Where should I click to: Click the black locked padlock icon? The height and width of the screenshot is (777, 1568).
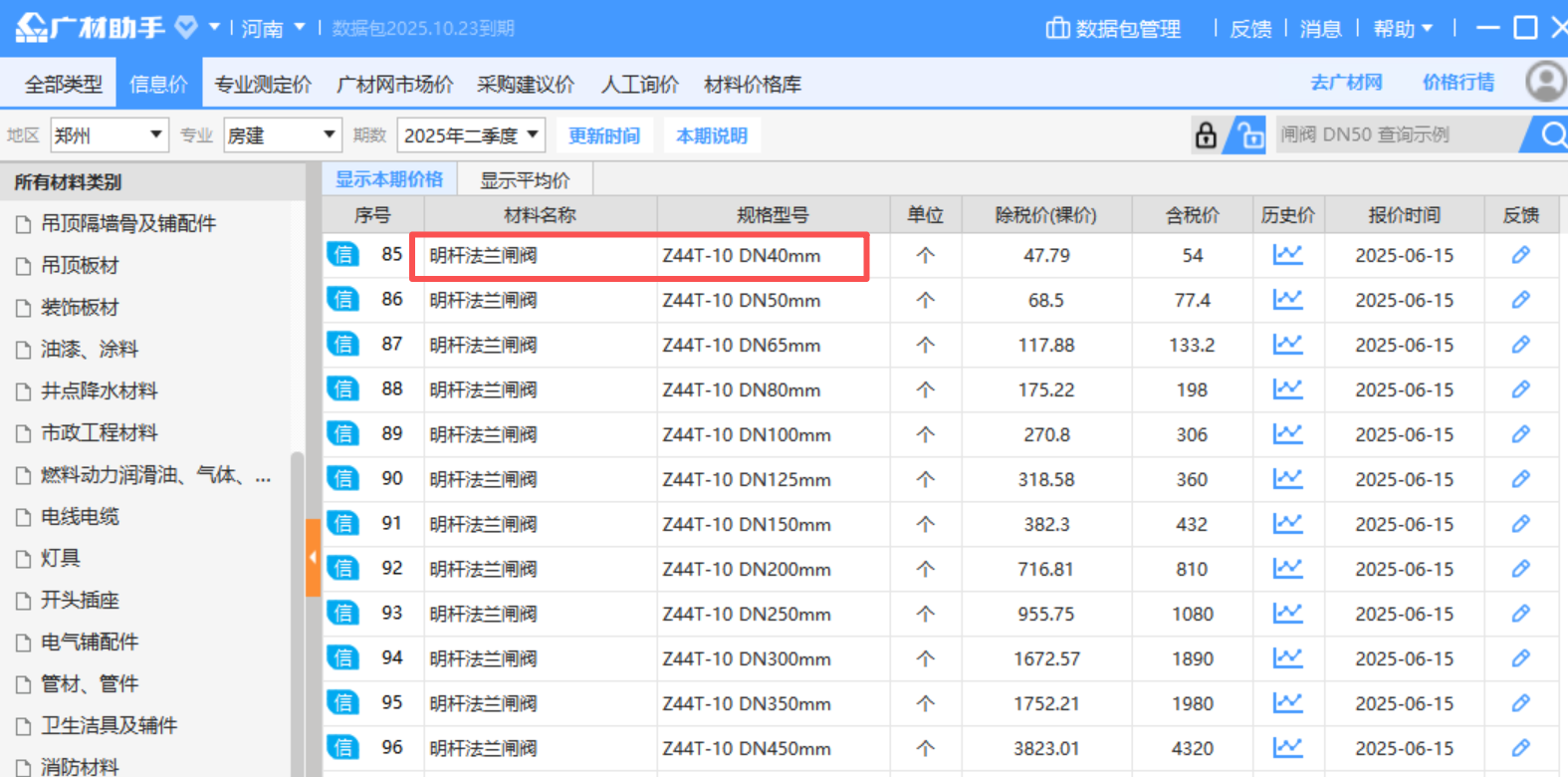(1206, 134)
